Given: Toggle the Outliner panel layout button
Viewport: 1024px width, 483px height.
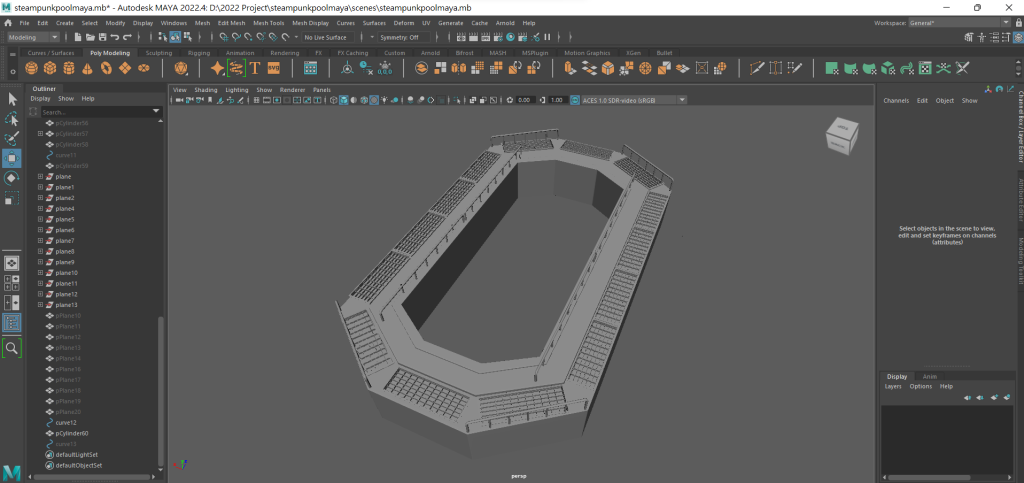Looking at the screenshot, I should tap(12, 322).
